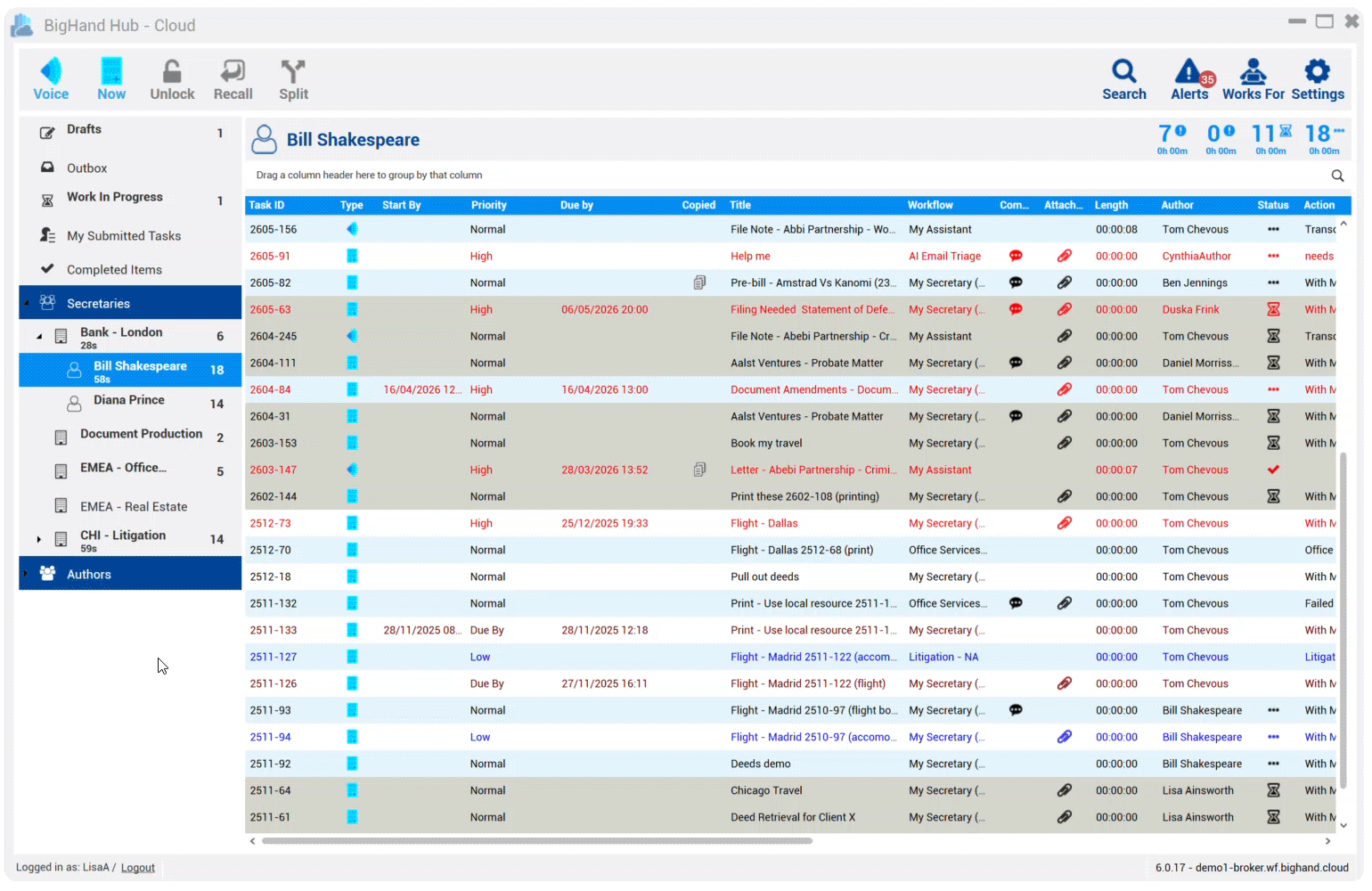Click the 7 tasks counter in header
This screenshot has width=1372, height=891.
(1172, 139)
